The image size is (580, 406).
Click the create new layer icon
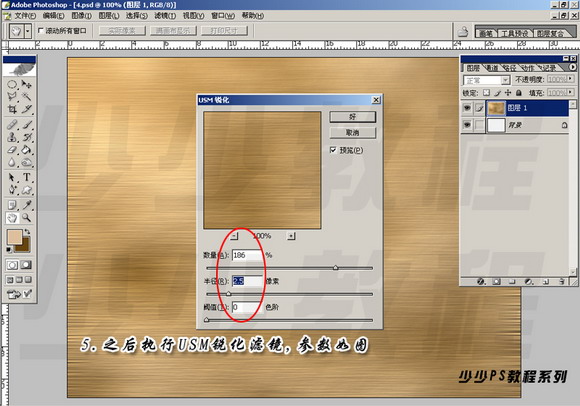pyautogui.click(x=546, y=282)
